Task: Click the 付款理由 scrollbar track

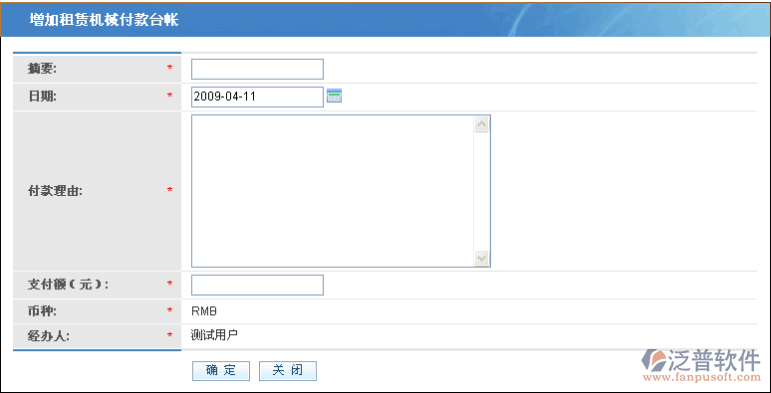Action: coord(481,191)
